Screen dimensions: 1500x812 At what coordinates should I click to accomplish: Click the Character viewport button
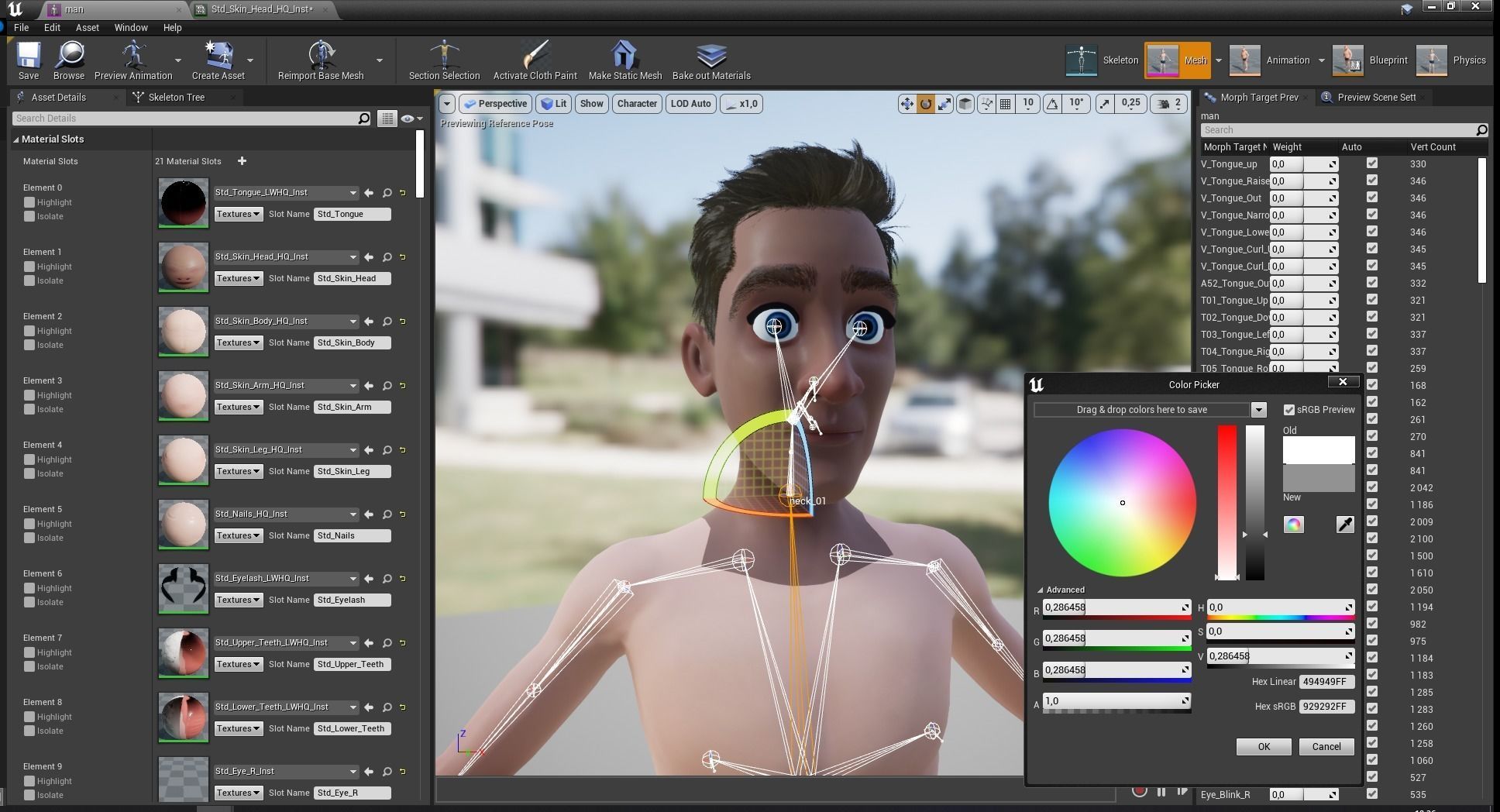(x=637, y=104)
